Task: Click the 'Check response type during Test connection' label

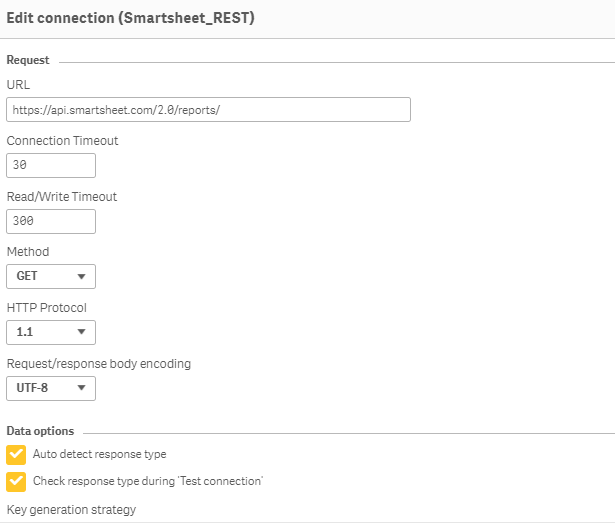Action: click(x=148, y=481)
